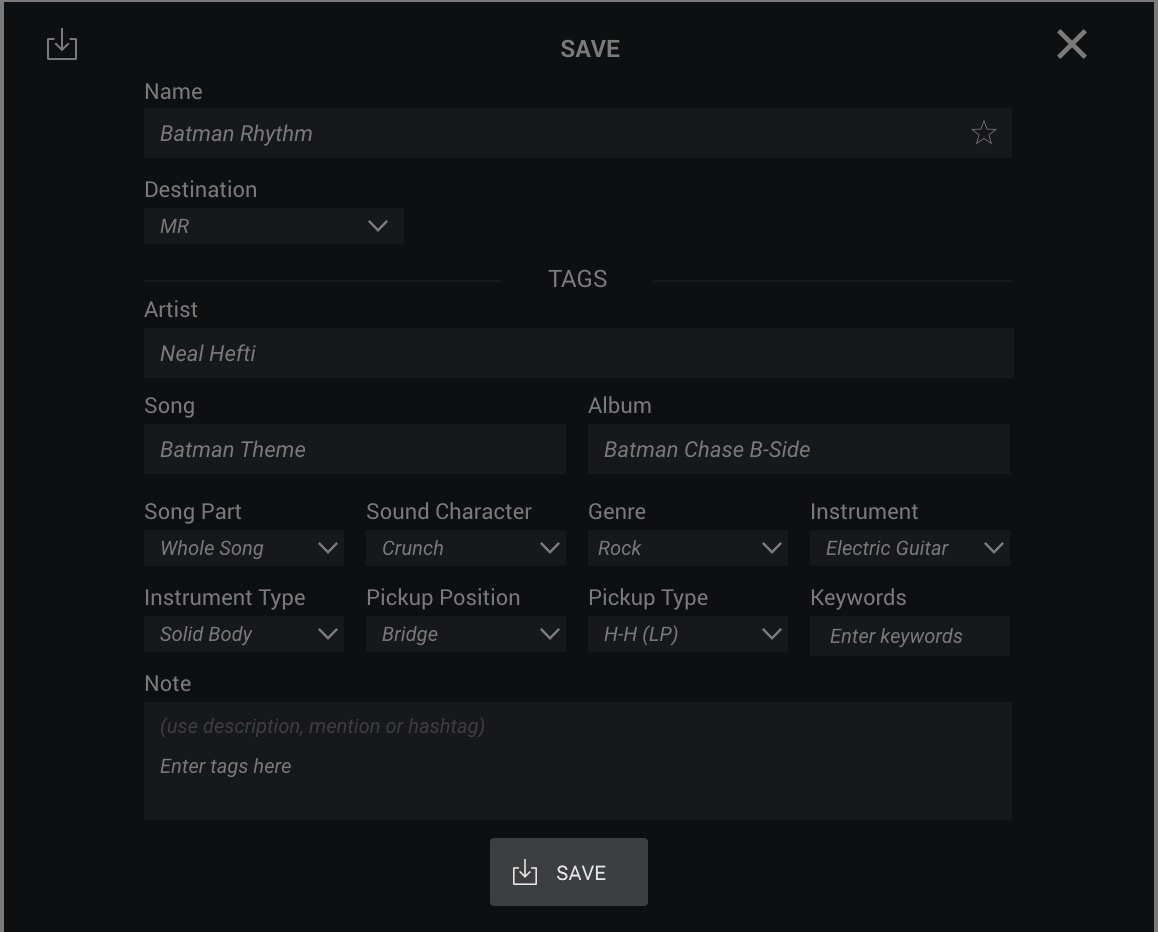
Task: Click the SAVE button at the bottom
Action: [x=569, y=872]
